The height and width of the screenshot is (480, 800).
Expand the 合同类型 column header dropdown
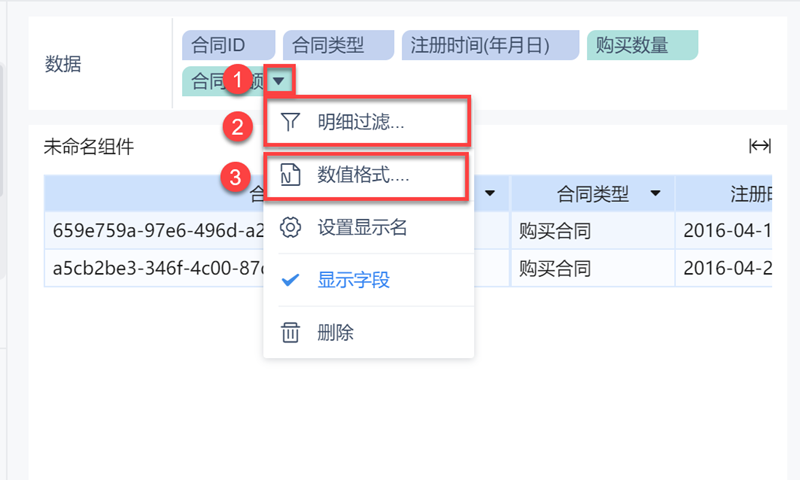[x=655, y=193]
